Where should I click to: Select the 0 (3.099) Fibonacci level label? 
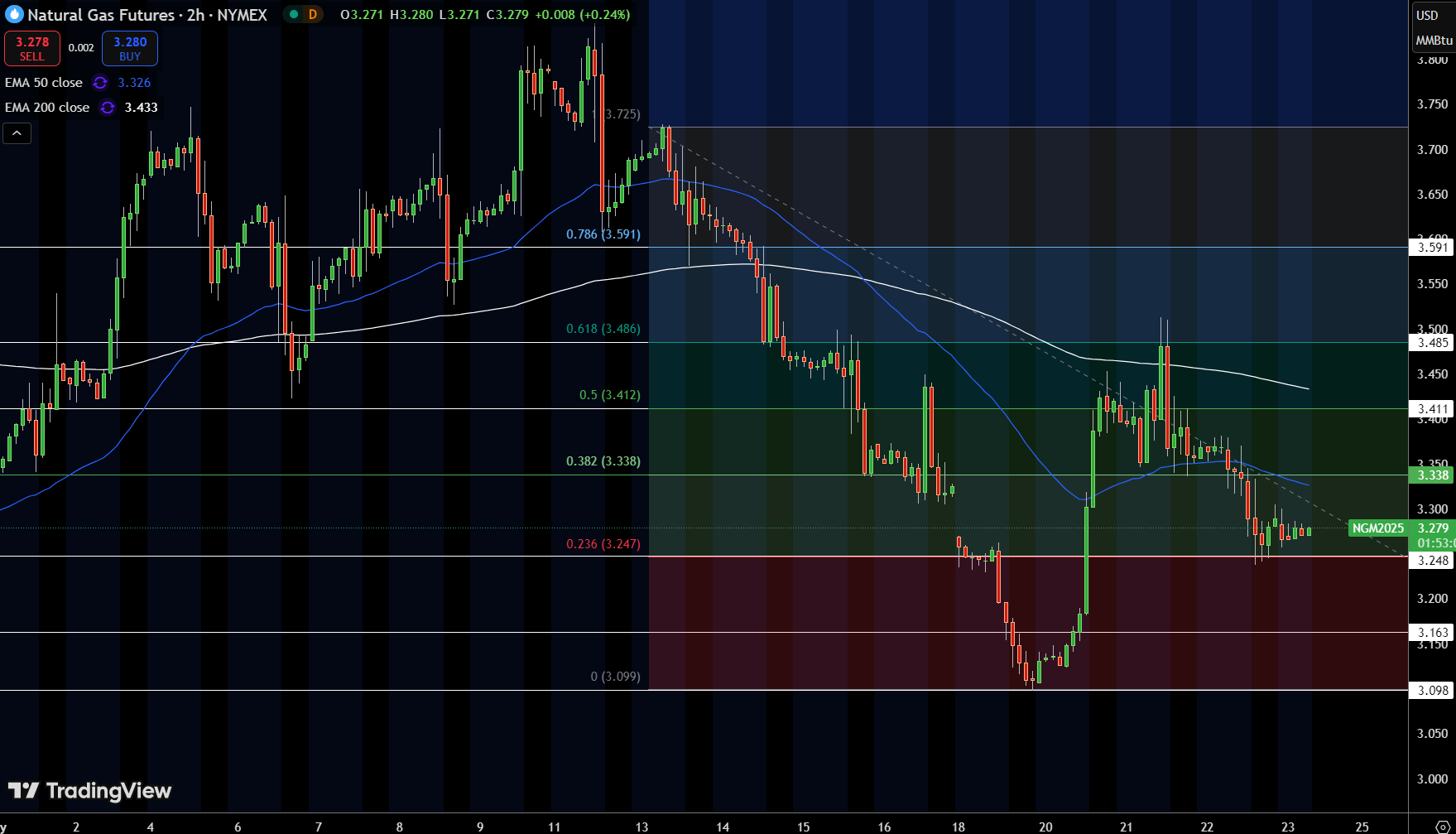tap(616, 677)
